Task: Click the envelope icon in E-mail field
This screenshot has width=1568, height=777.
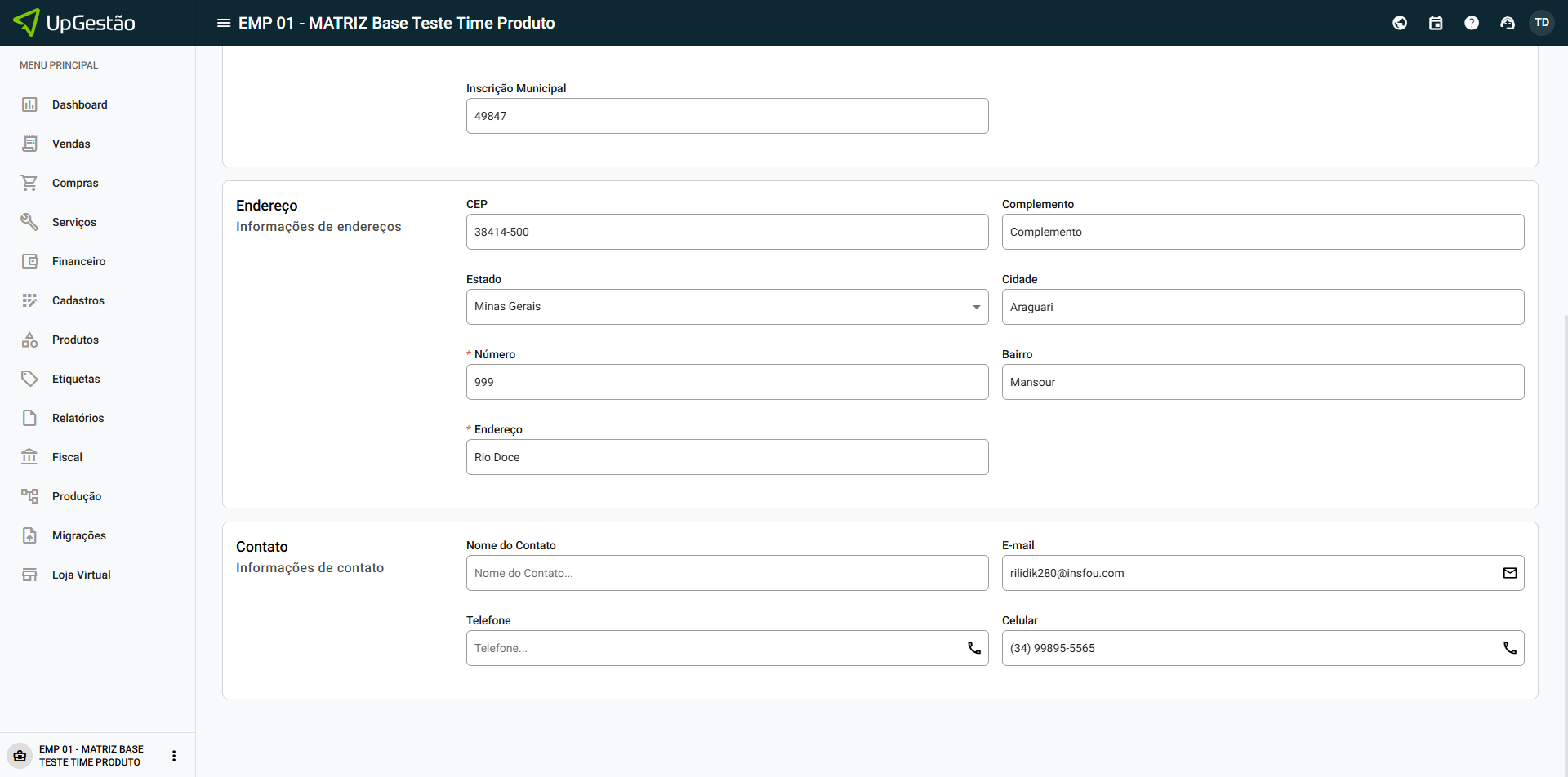Action: pos(1510,573)
